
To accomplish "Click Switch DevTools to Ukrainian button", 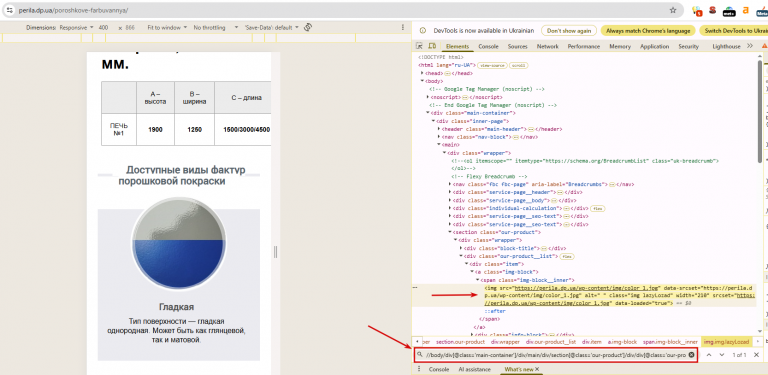I will pyautogui.click(x=734, y=30).
